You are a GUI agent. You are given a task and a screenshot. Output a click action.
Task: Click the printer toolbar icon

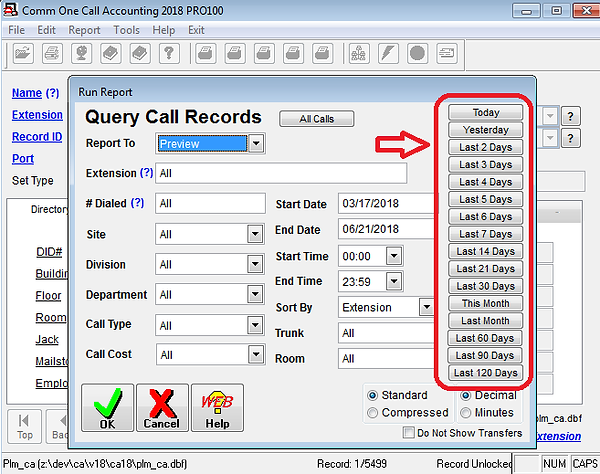point(52,53)
